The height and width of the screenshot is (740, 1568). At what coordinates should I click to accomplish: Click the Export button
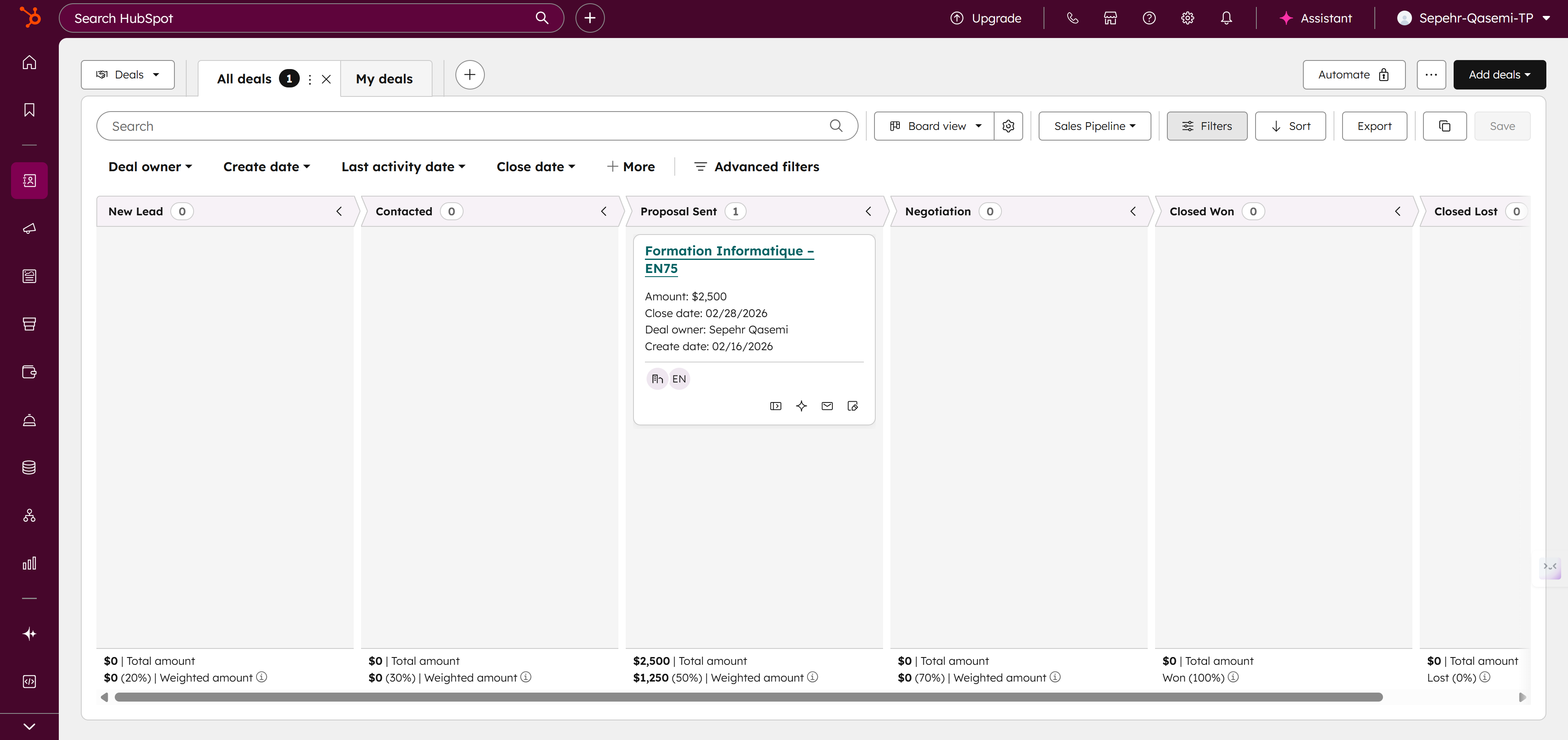(x=1374, y=126)
